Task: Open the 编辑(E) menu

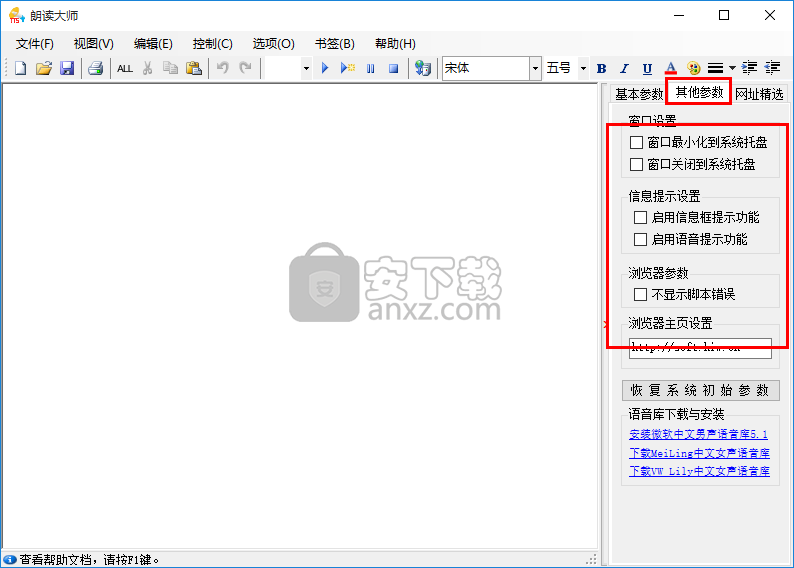Action: pos(153,44)
